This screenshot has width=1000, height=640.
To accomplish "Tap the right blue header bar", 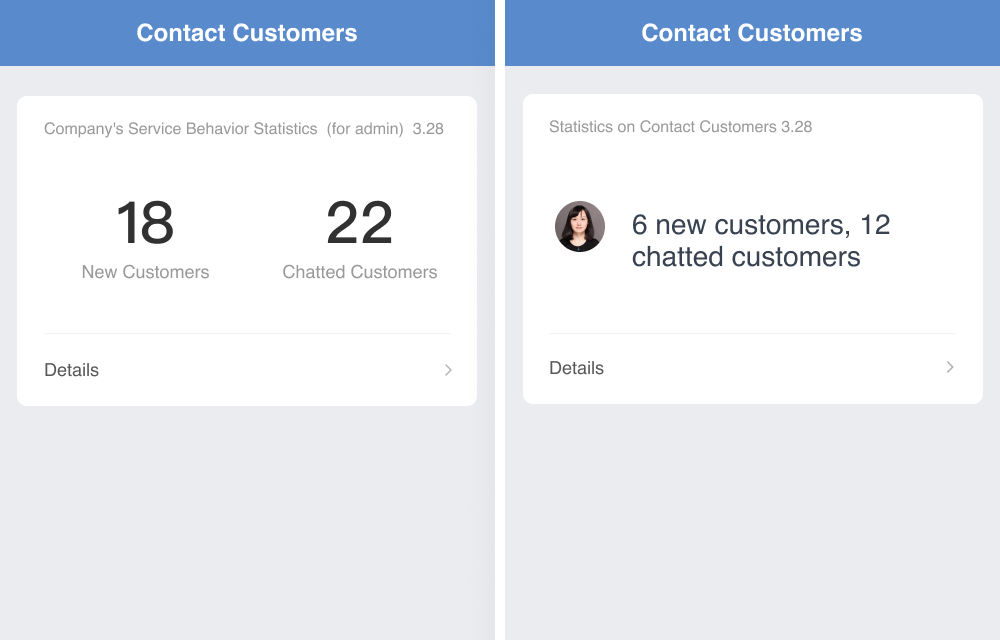I will click(x=753, y=33).
